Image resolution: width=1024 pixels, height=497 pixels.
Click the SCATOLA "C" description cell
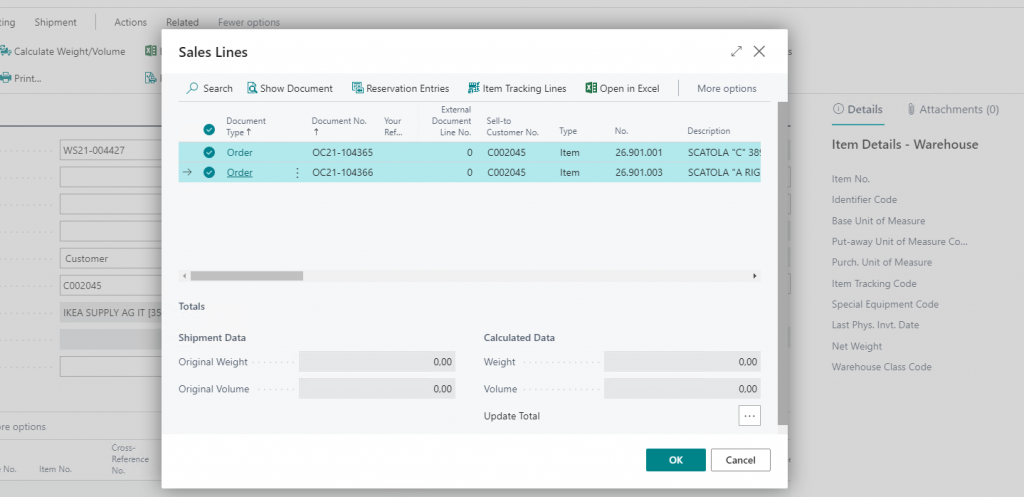724,152
